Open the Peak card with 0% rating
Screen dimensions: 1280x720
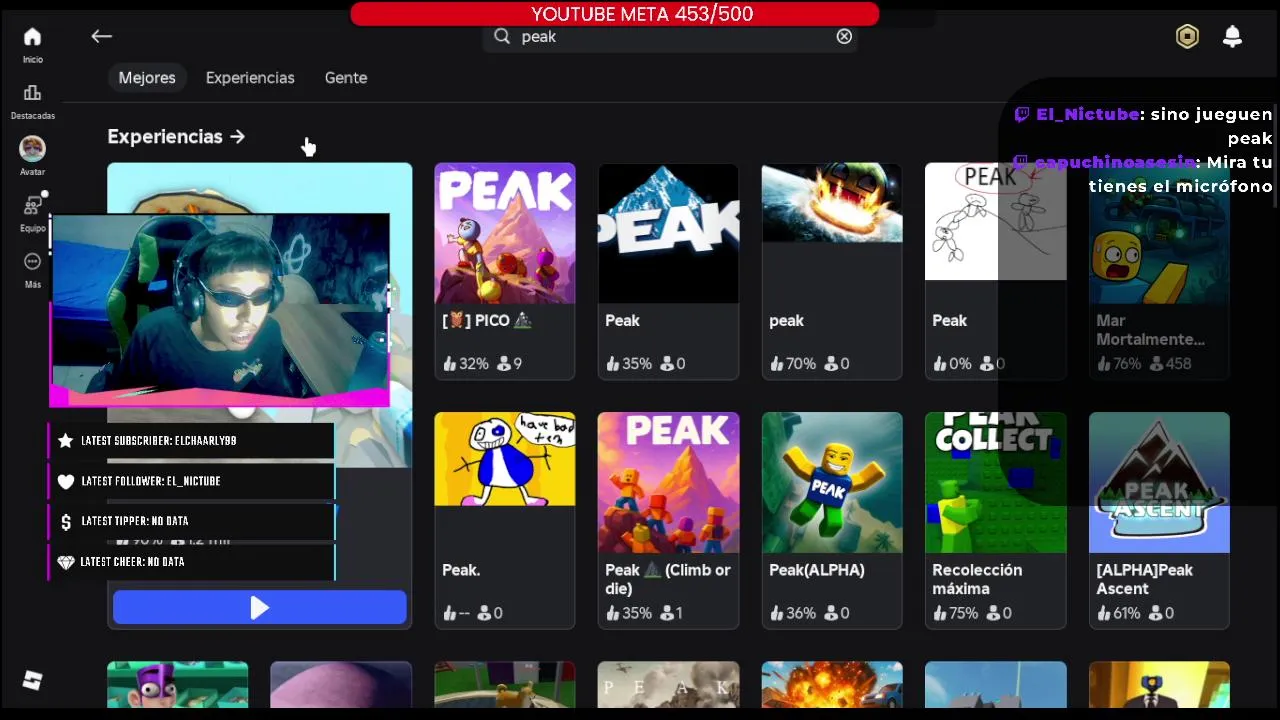(x=996, y=271)
